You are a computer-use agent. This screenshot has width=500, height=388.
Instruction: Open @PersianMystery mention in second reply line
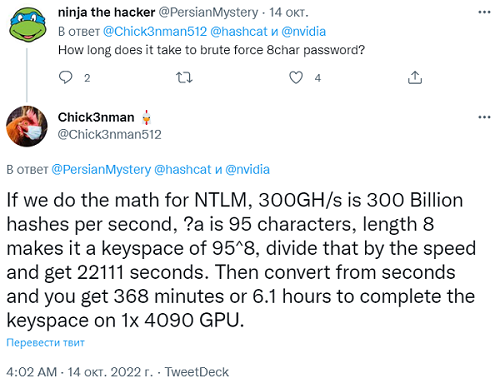click(x=101, y=170)
